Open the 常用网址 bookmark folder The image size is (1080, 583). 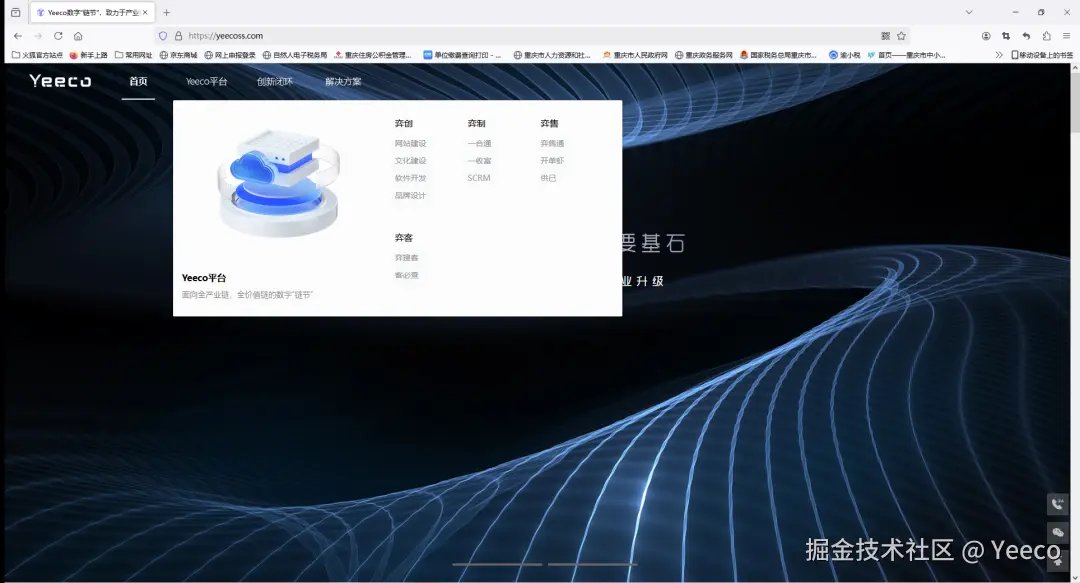click(133, 55)
